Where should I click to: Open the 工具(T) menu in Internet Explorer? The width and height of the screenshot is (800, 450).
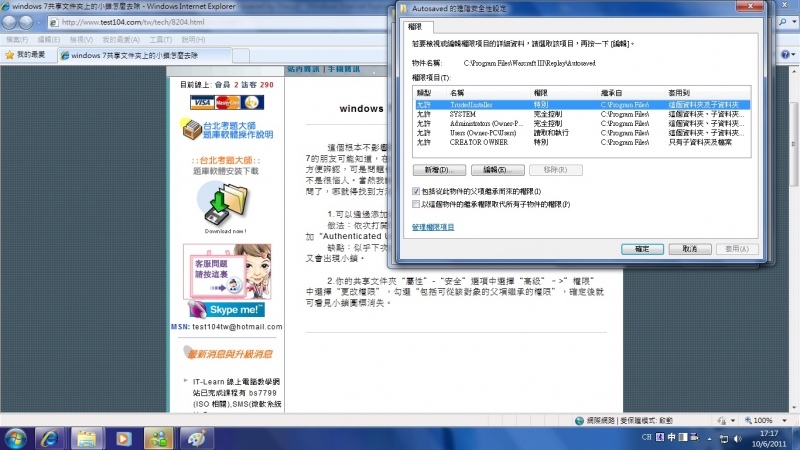160,39
